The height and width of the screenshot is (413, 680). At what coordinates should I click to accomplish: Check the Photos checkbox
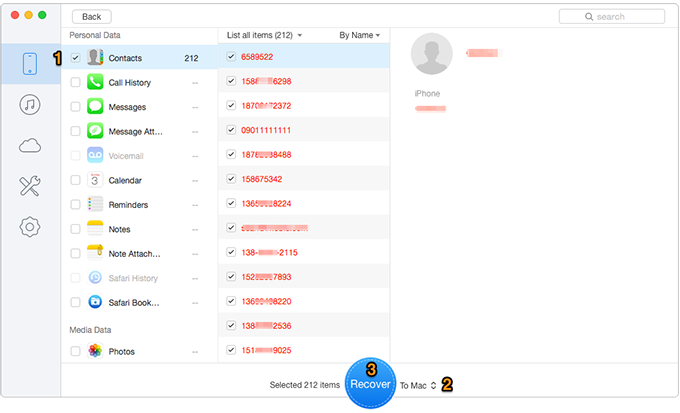coord(75,351)
